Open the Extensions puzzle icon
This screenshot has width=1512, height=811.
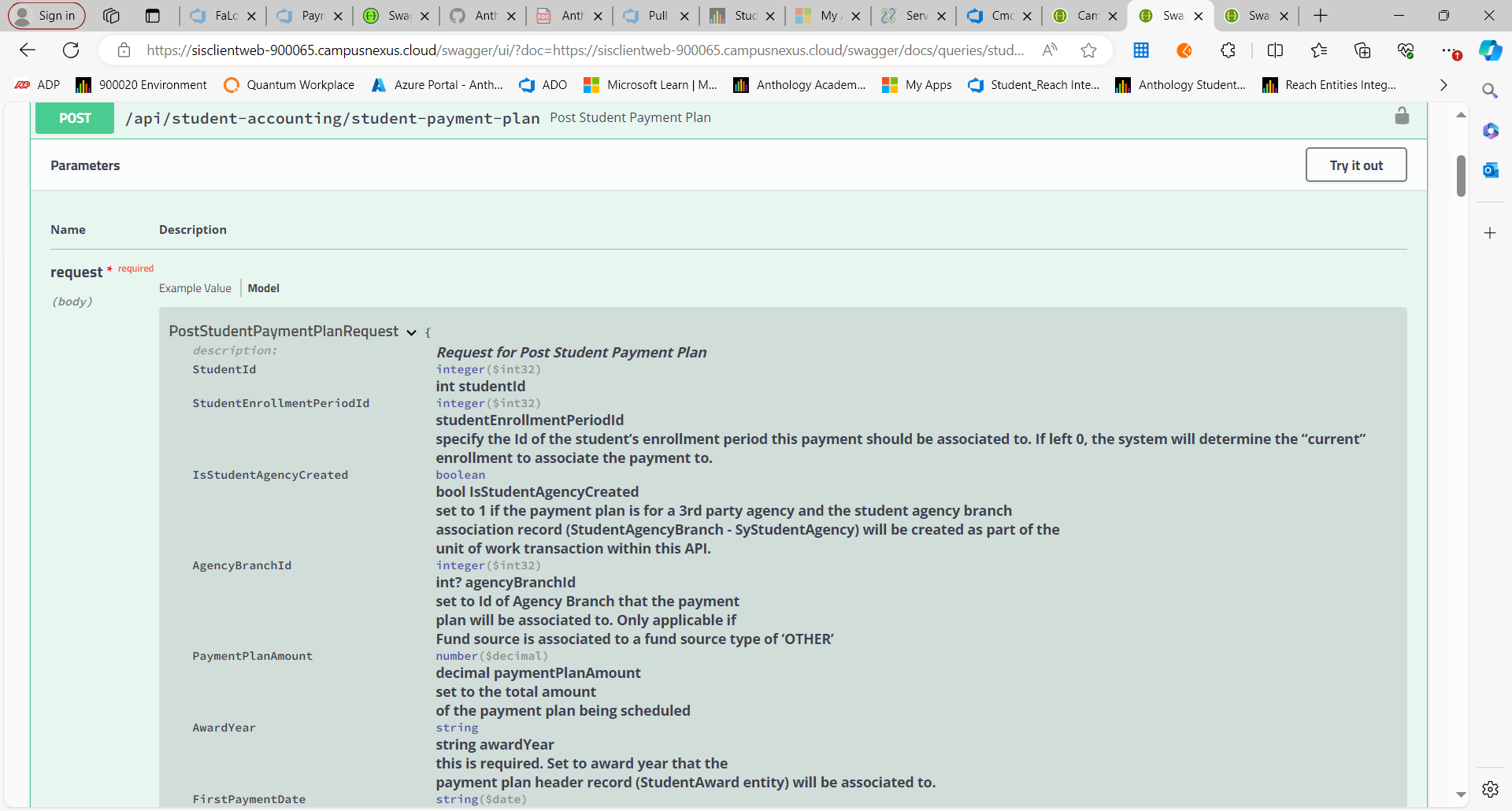1228,50
